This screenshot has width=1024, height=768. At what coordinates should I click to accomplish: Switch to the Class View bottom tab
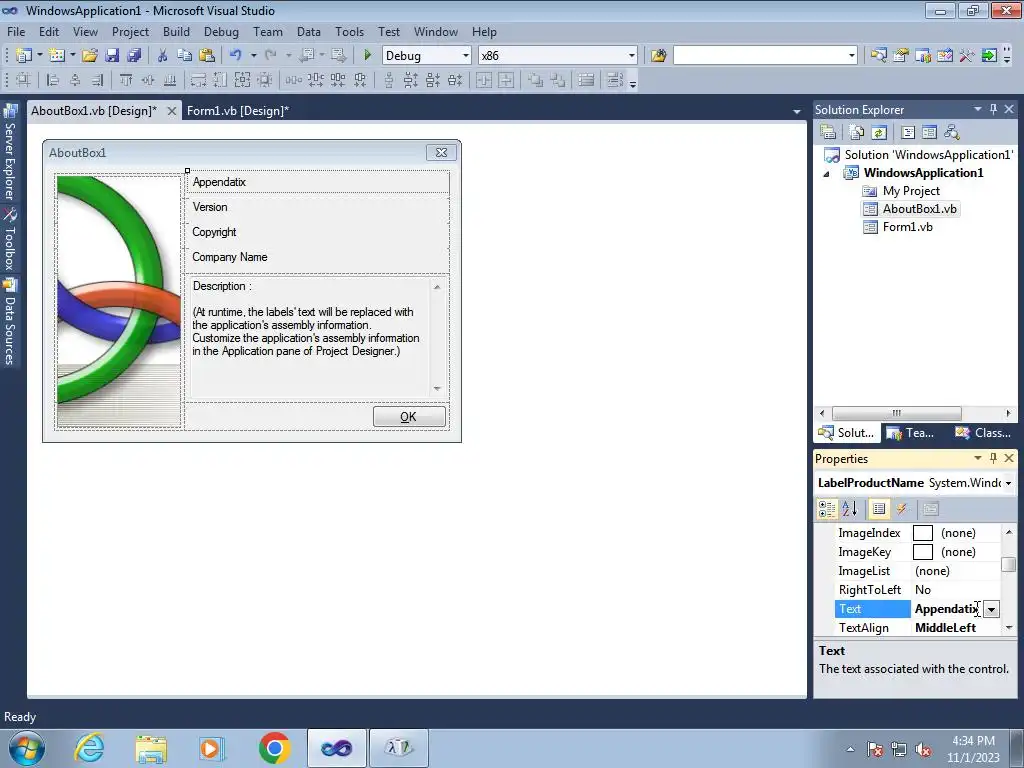click(x=984, y=432)
